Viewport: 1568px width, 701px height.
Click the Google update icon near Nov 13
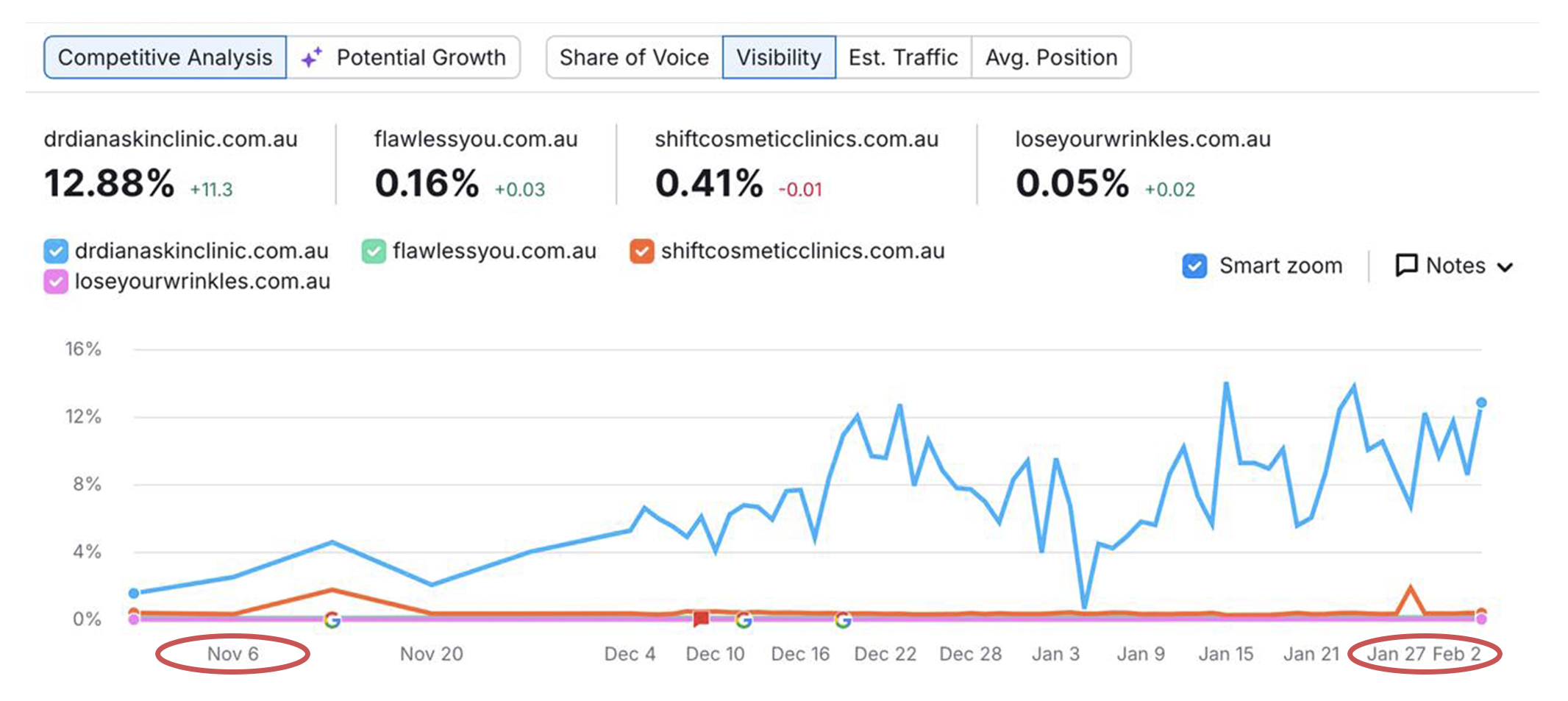click(332, 620)
